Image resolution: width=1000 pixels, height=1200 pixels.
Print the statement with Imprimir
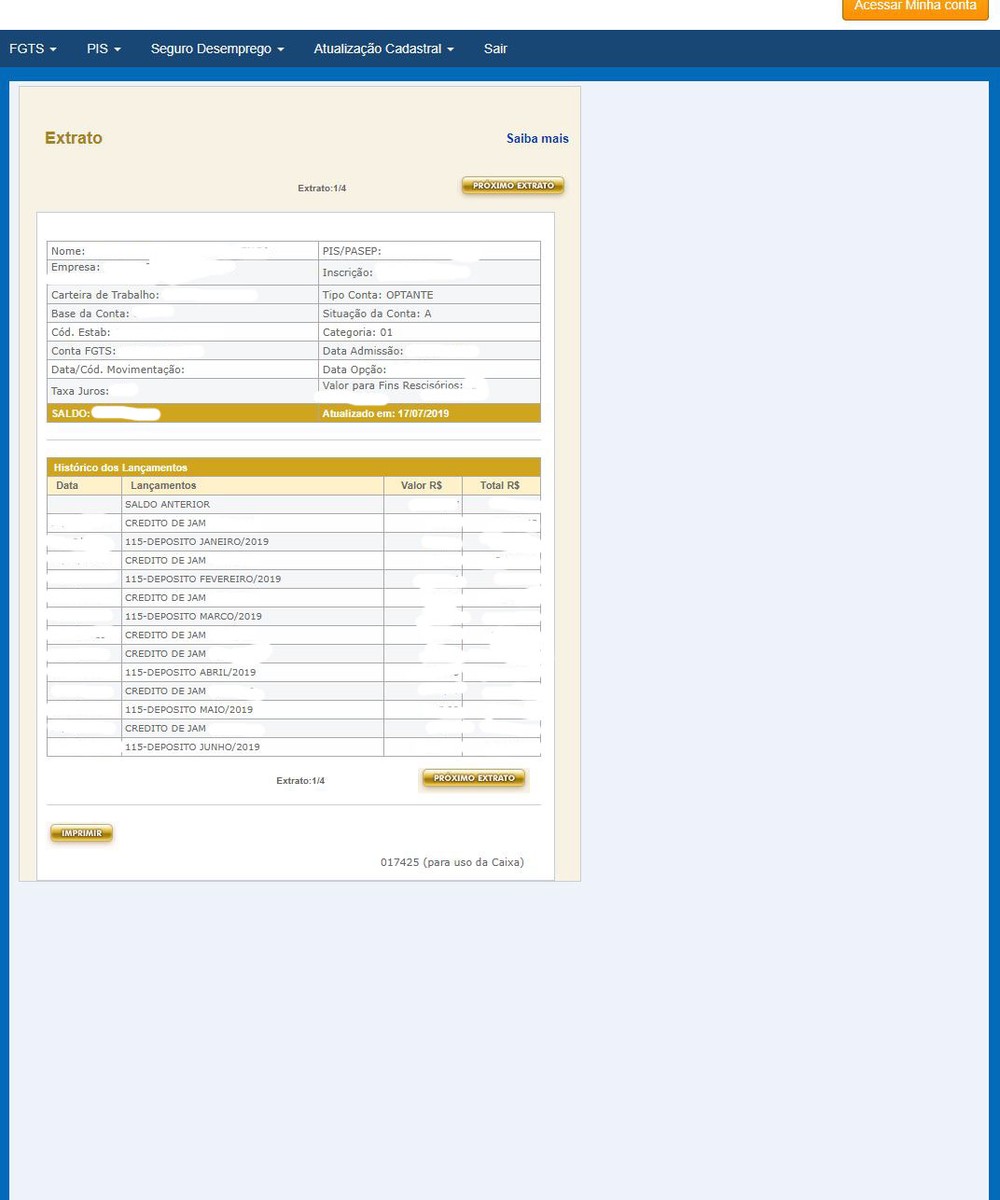pyautogui.click(x=82, y=833)
